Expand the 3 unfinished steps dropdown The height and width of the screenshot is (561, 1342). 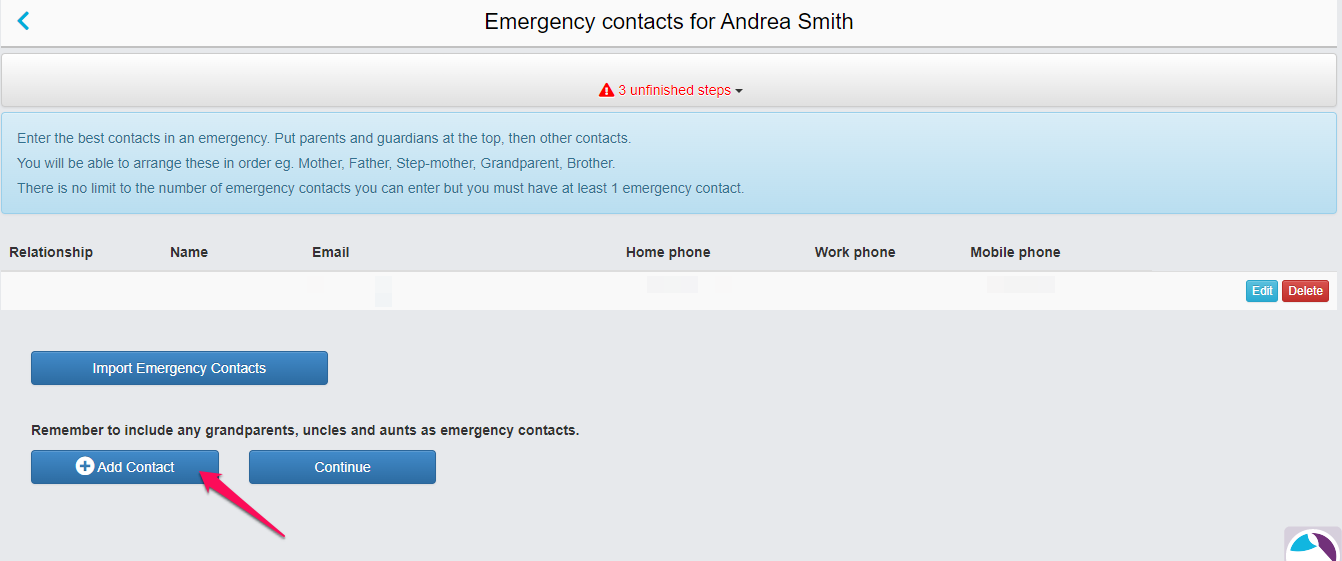click(x=671, y=90)
